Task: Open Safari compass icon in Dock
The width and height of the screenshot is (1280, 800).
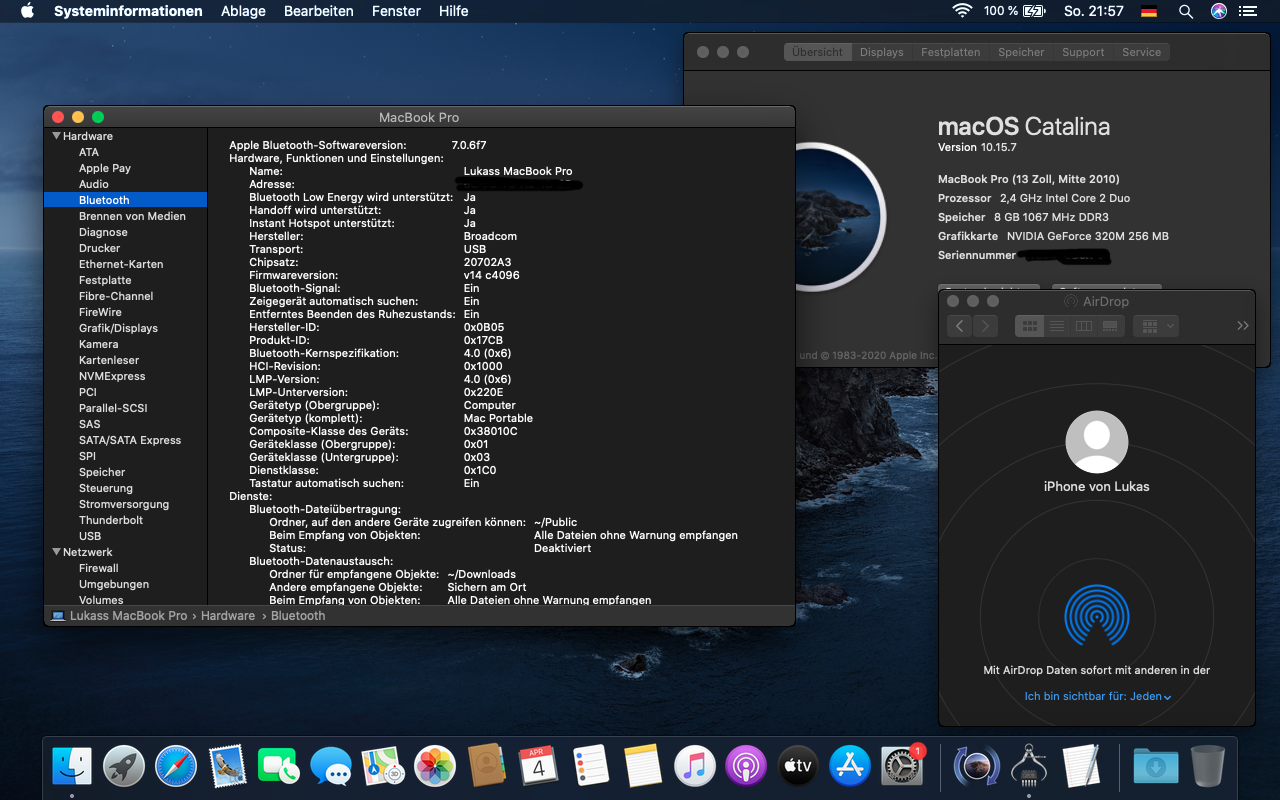Action: 176,766
